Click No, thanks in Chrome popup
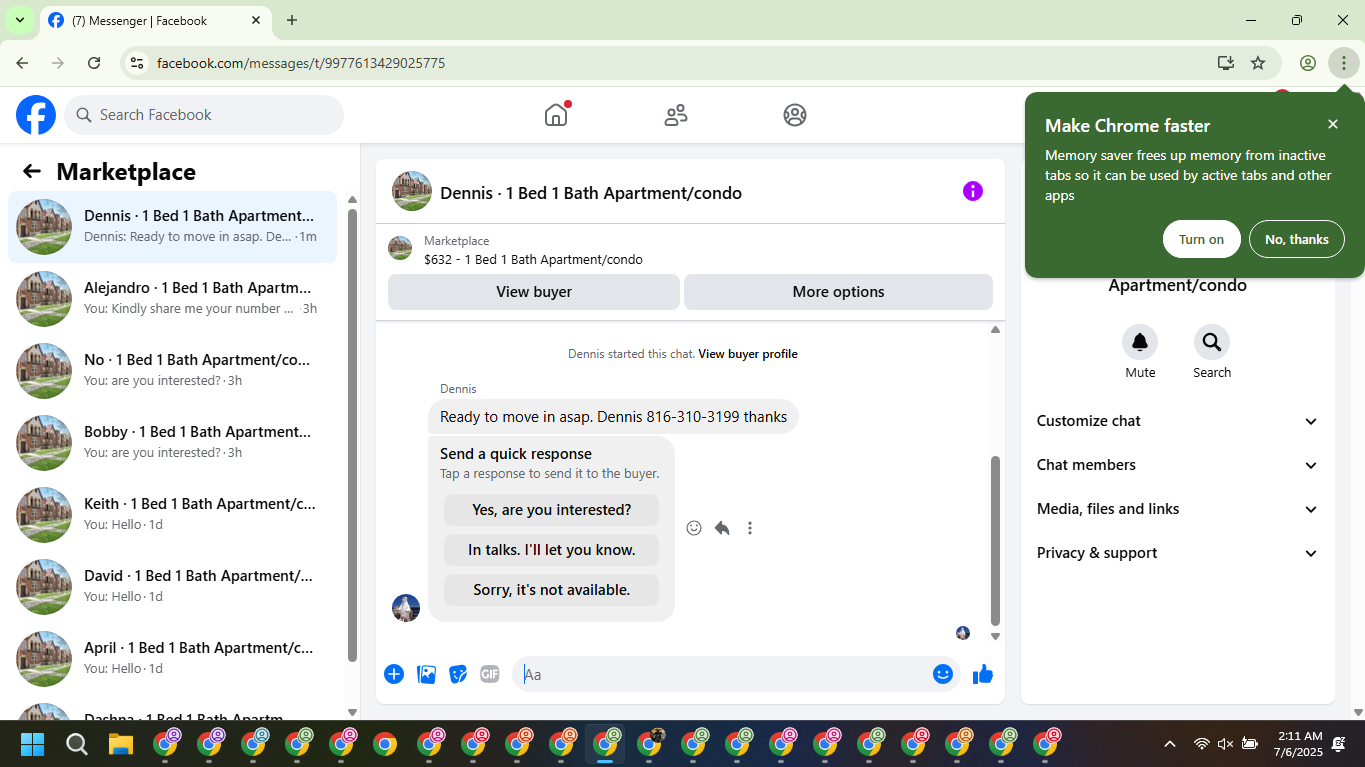Screen dimensions: 1365x767 click(1296, 239)
